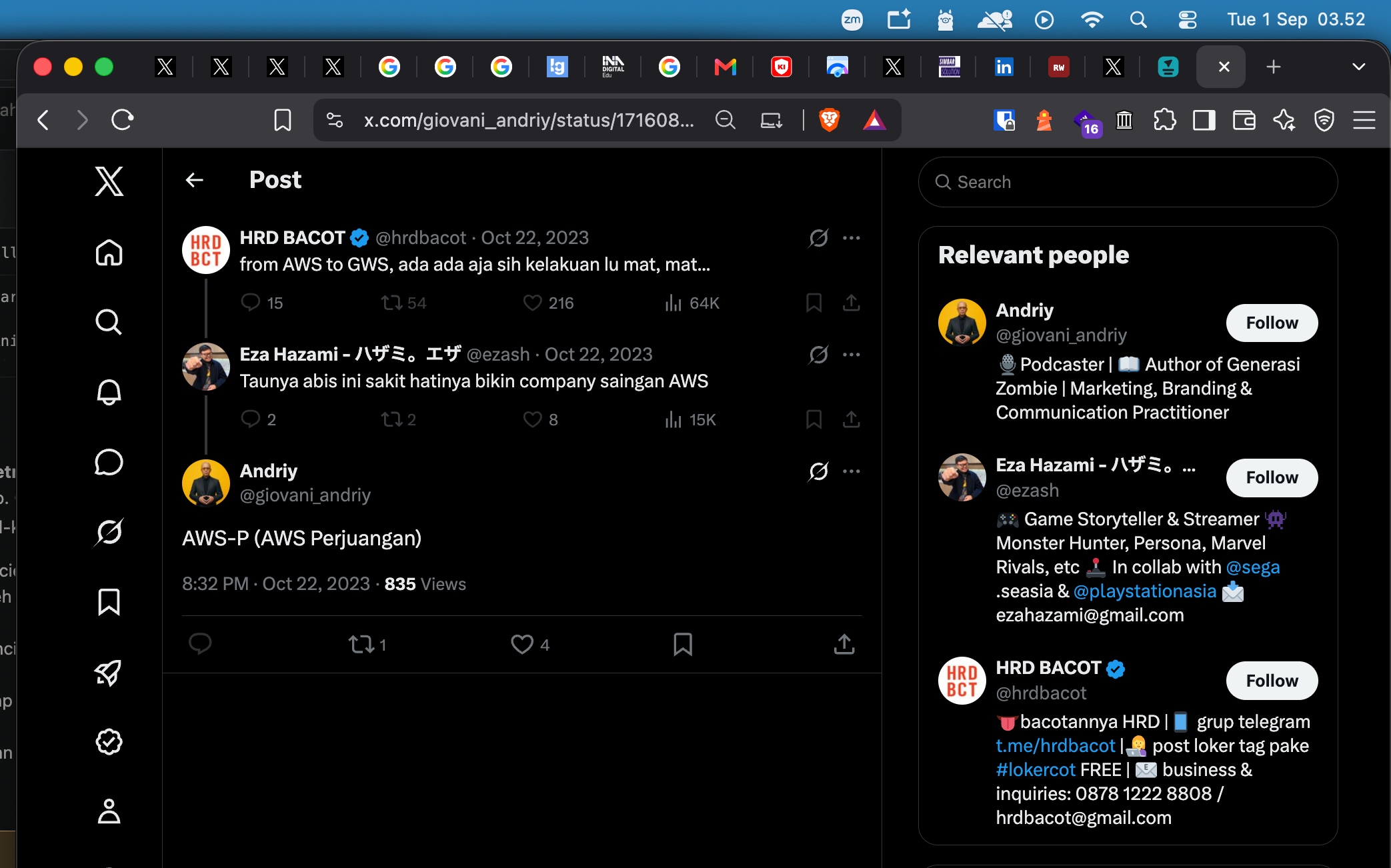Toggle the browser sidebar panel
1391x868 pixels.
pos(1204,120)
